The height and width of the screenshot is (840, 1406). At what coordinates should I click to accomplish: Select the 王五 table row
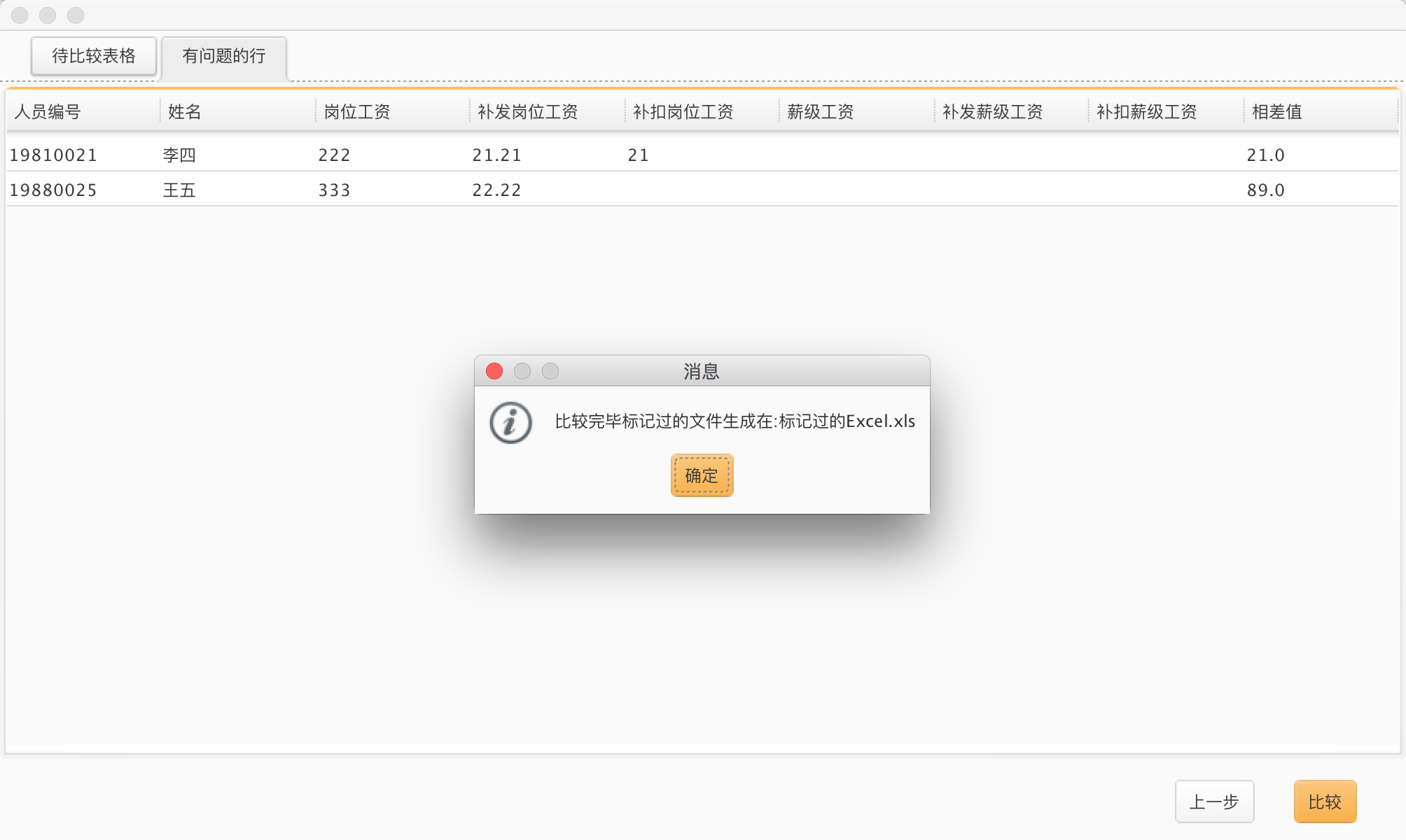click(179, 190)
